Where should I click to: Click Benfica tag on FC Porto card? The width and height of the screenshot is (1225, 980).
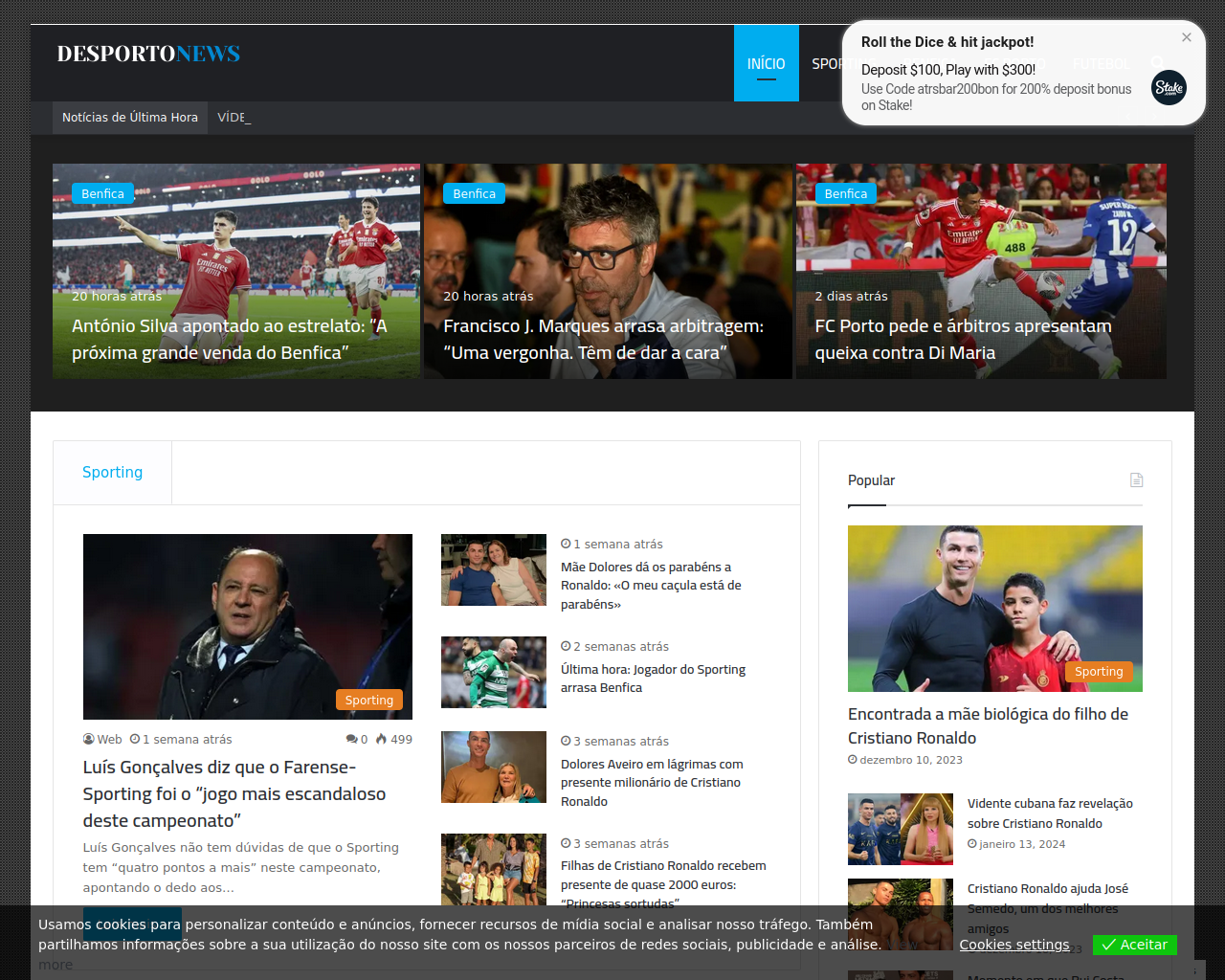point(846,193)
